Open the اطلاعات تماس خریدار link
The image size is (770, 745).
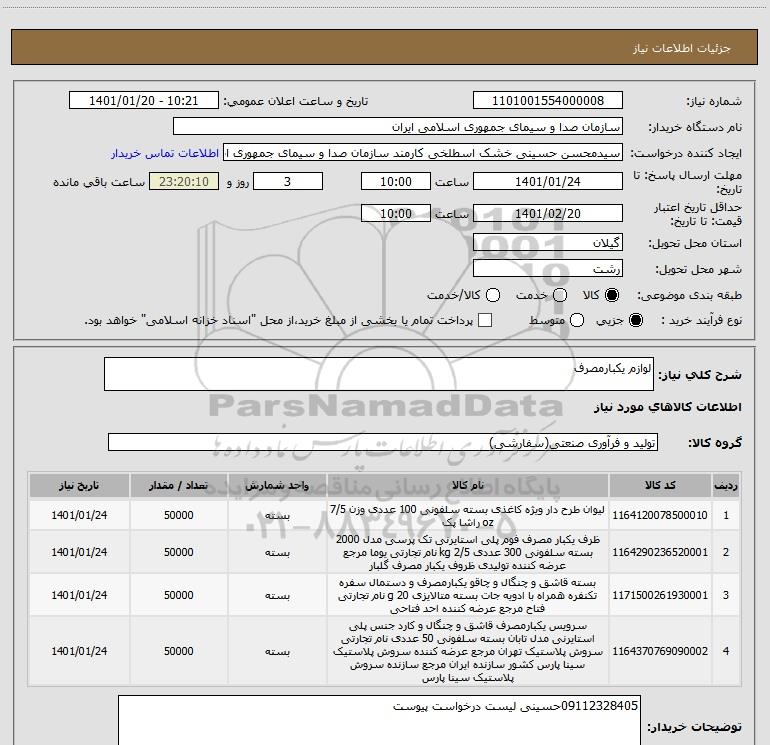click(165, 153)
